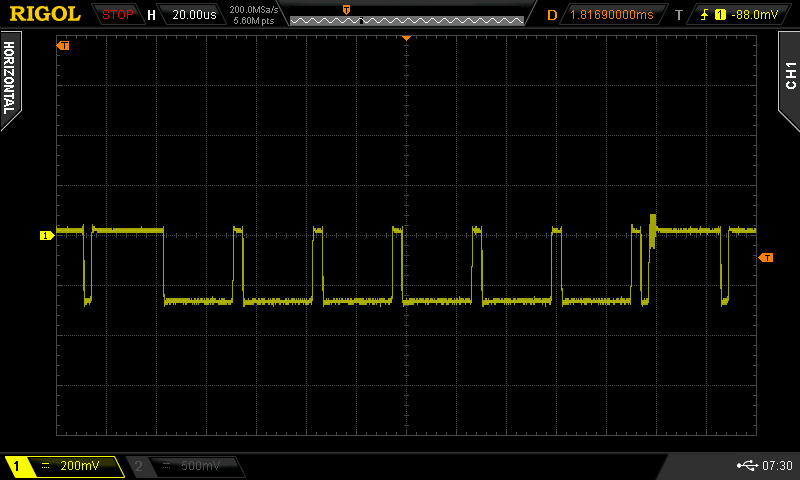
Task: Click the rising edge trigger icon
Action: point(705,15)
